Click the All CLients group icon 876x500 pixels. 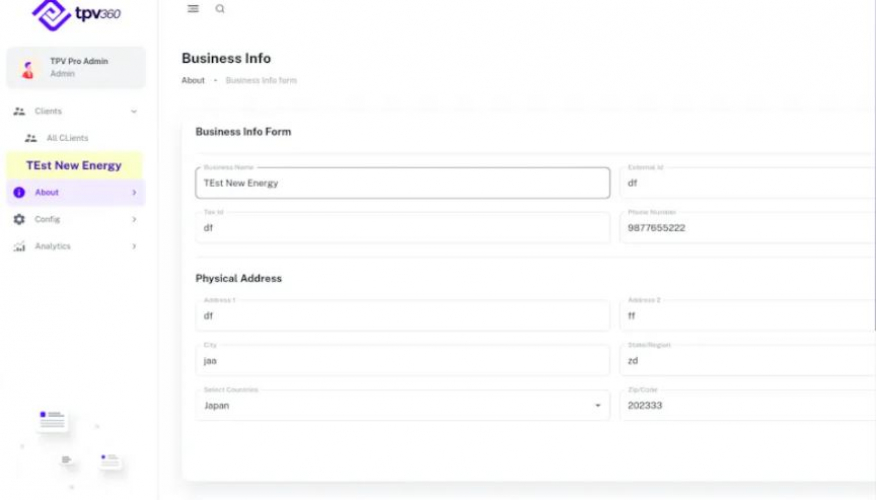tap(31, 138)
